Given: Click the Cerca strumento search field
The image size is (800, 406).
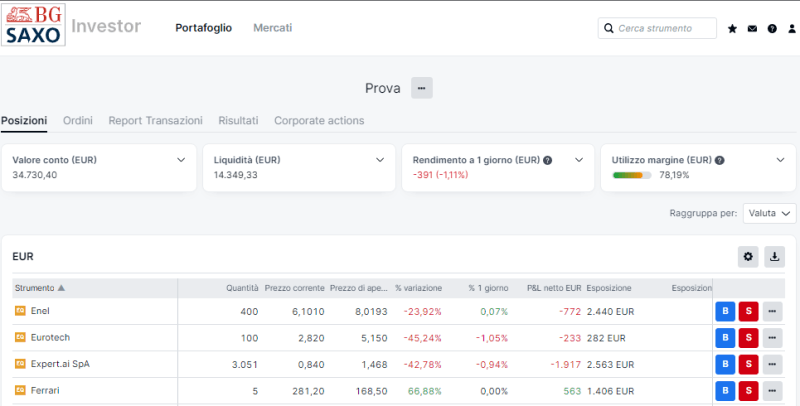Looking at the screenshot, I should [657, 29].
